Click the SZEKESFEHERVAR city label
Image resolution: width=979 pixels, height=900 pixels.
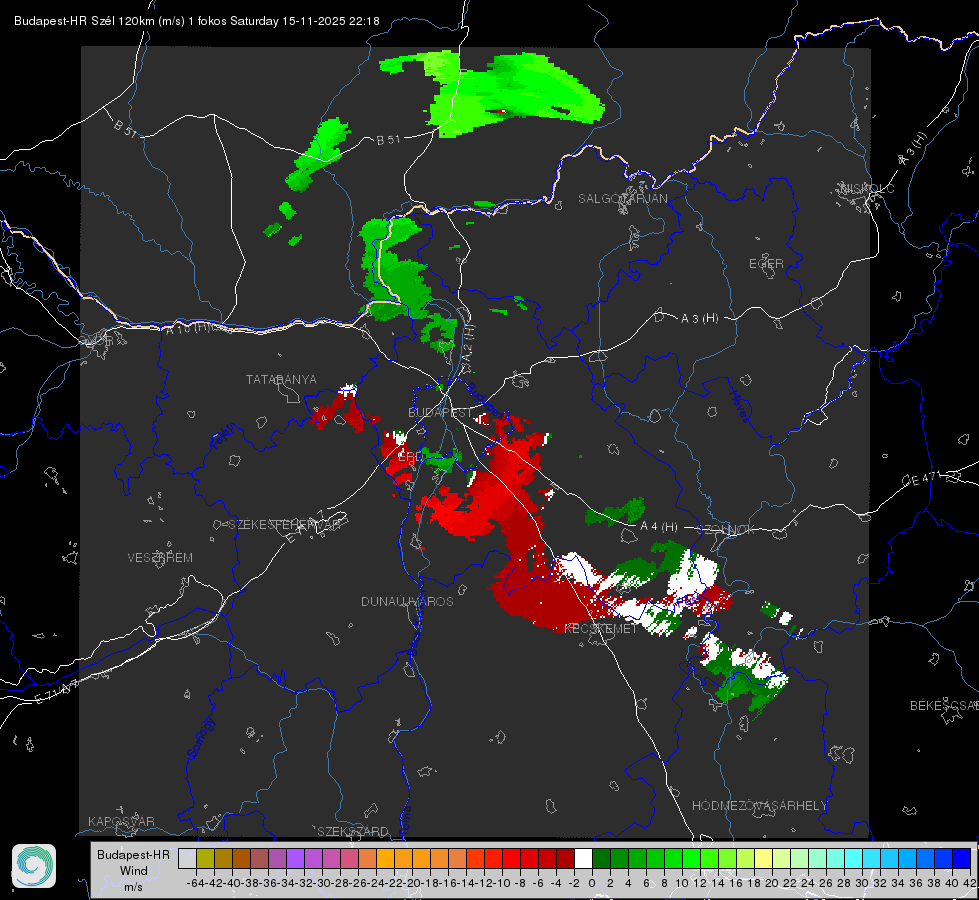click(x=285, y=525)
